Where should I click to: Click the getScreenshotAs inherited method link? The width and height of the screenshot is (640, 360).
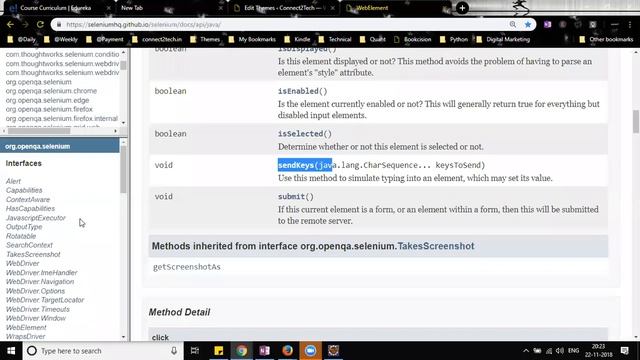pyautogui.click(x=187, y=267)
